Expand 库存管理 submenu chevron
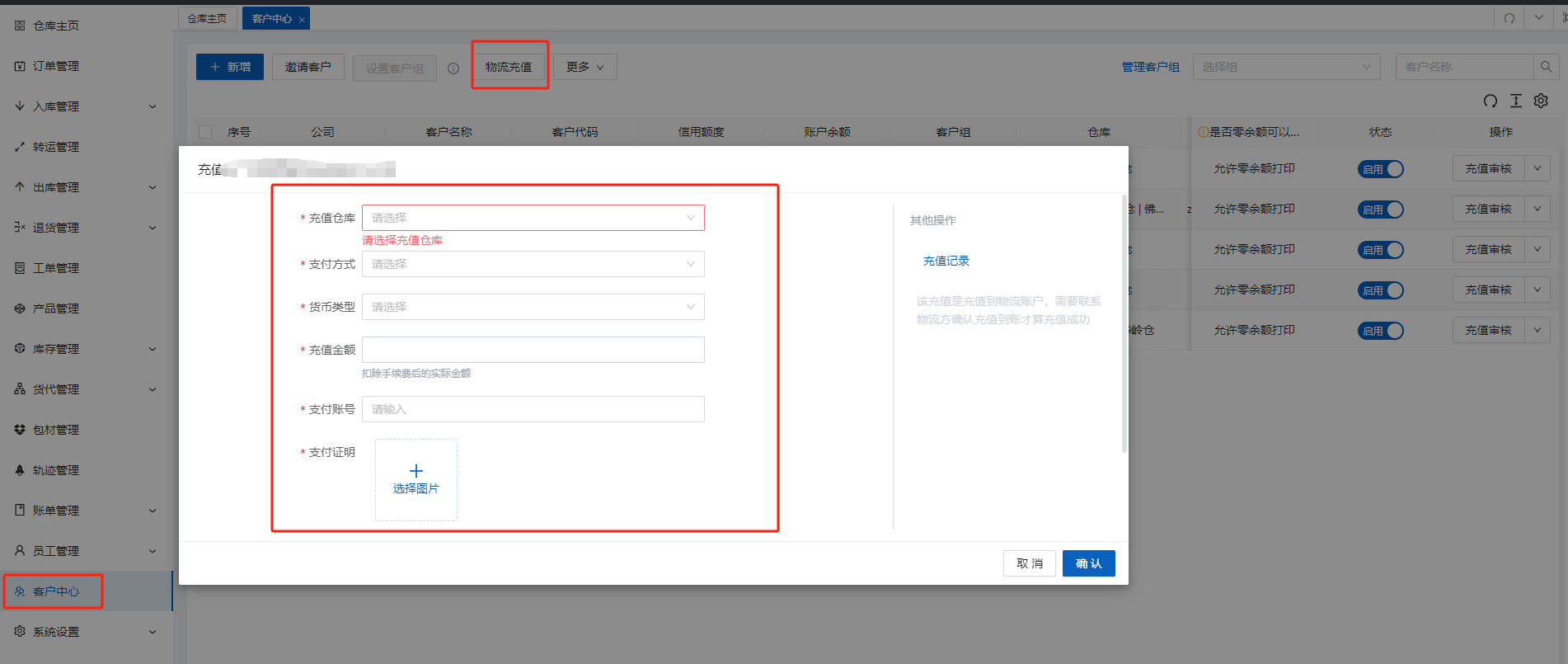The image size is (1568, 664). pos(153,349)
